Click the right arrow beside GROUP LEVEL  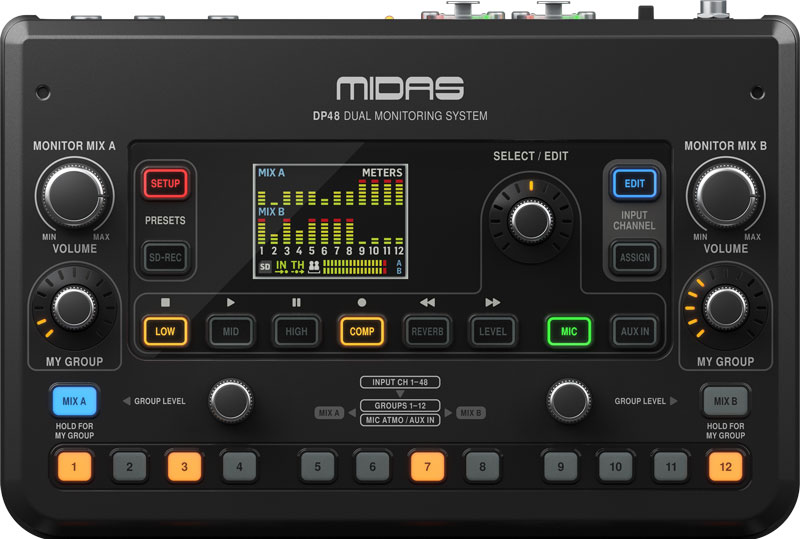coord(673,401)
